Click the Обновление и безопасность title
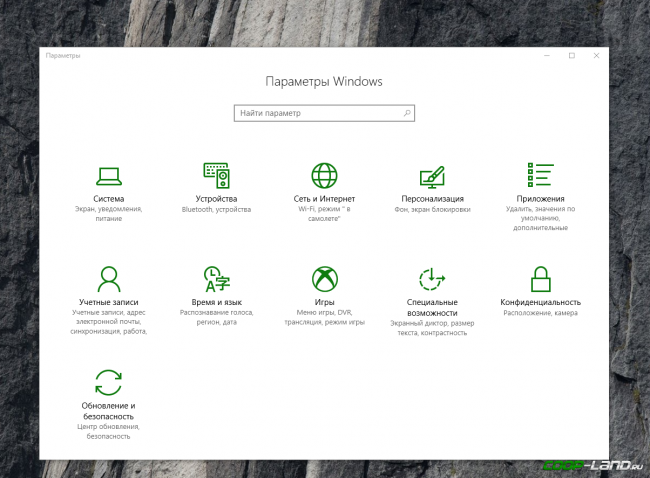Screen dimensions: 650x478 [109, 411]
